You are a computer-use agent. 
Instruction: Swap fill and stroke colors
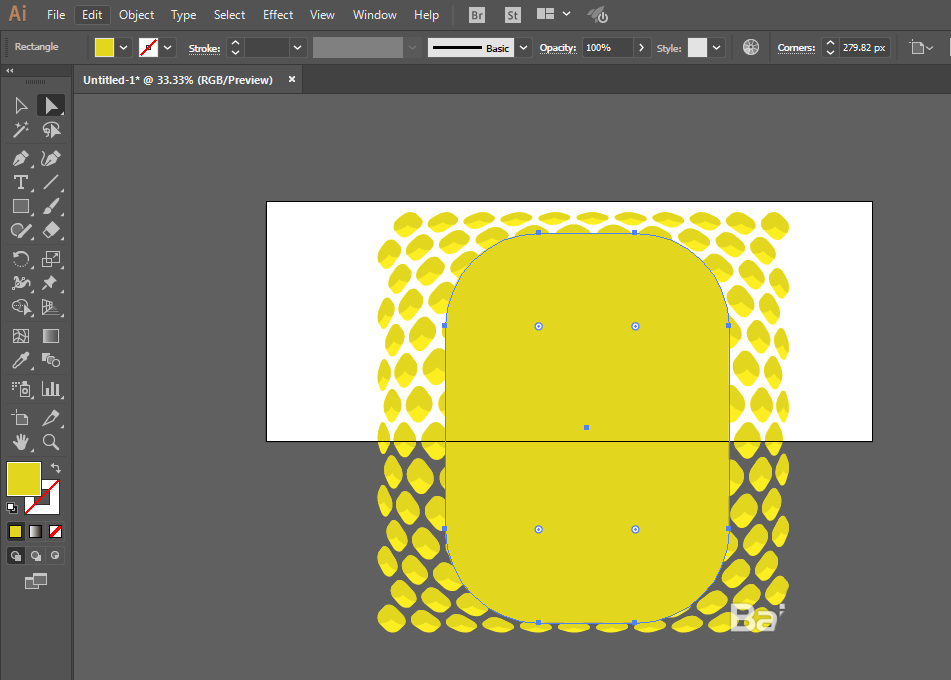[x=56, y=468]
